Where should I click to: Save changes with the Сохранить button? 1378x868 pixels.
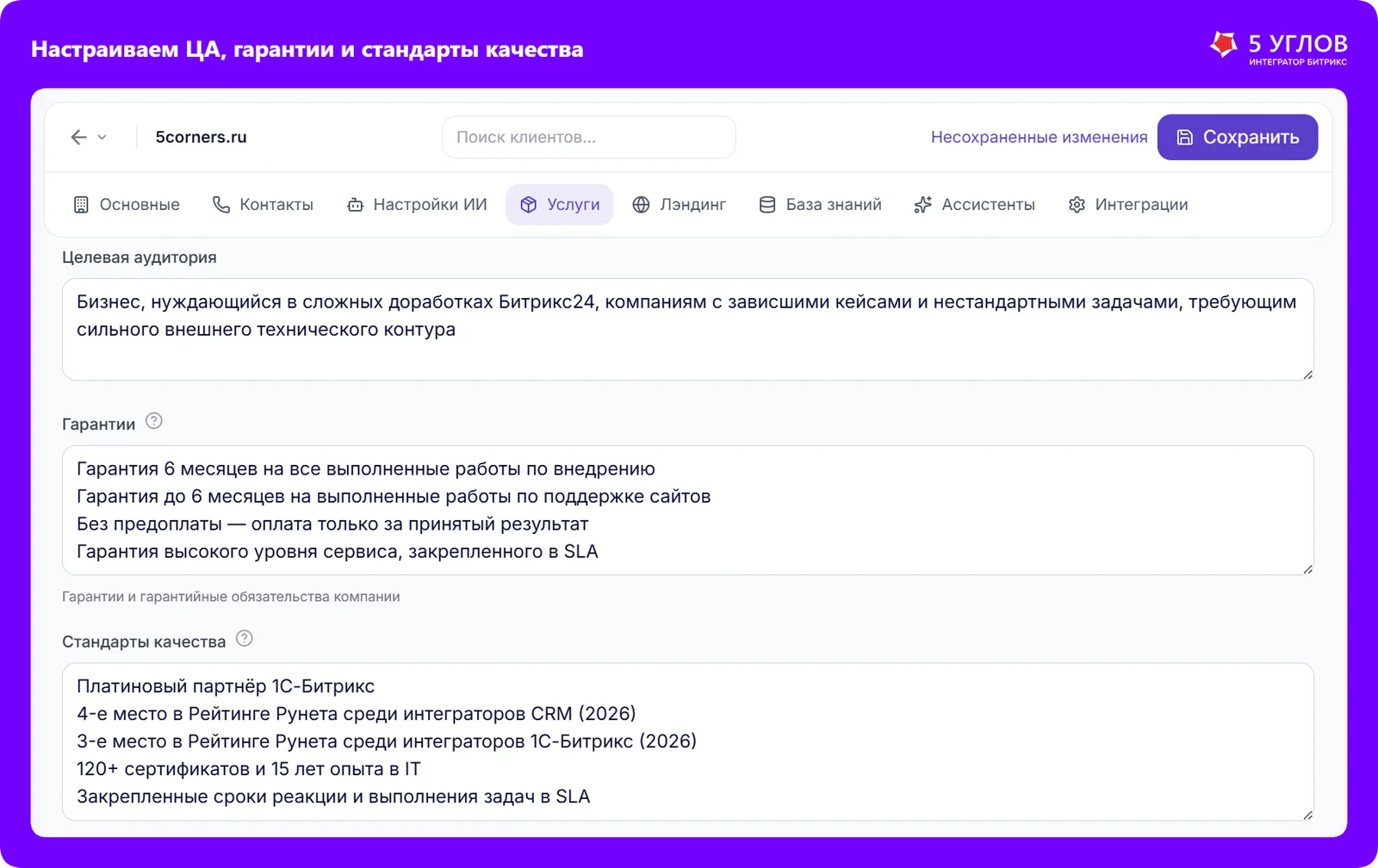point(1238,137)
